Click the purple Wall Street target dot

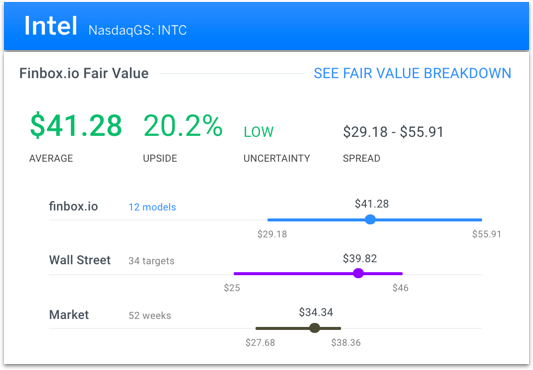(358, 273)
